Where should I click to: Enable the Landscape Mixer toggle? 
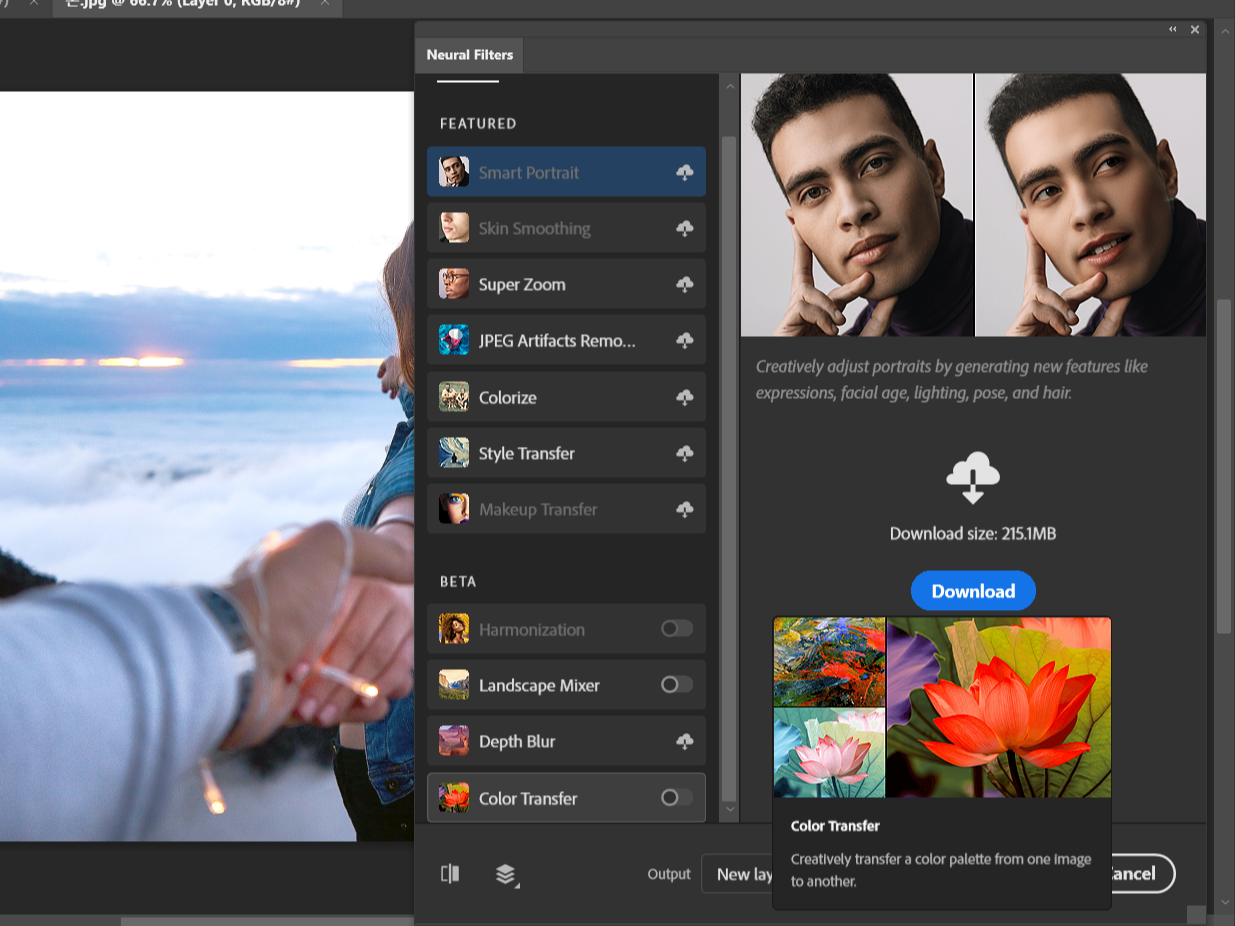coord(677,685)
